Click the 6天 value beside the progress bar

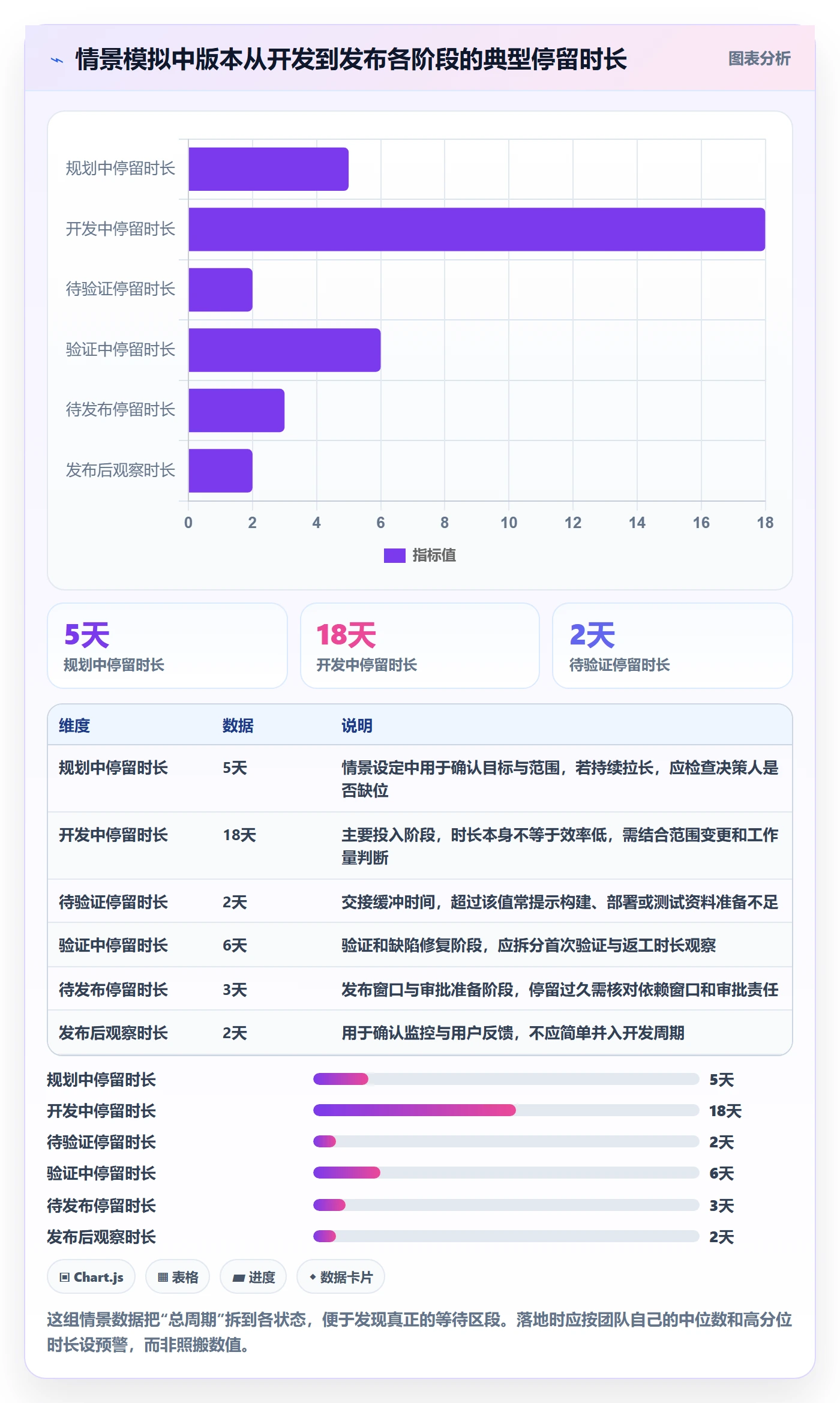[x=722, y=1173]
